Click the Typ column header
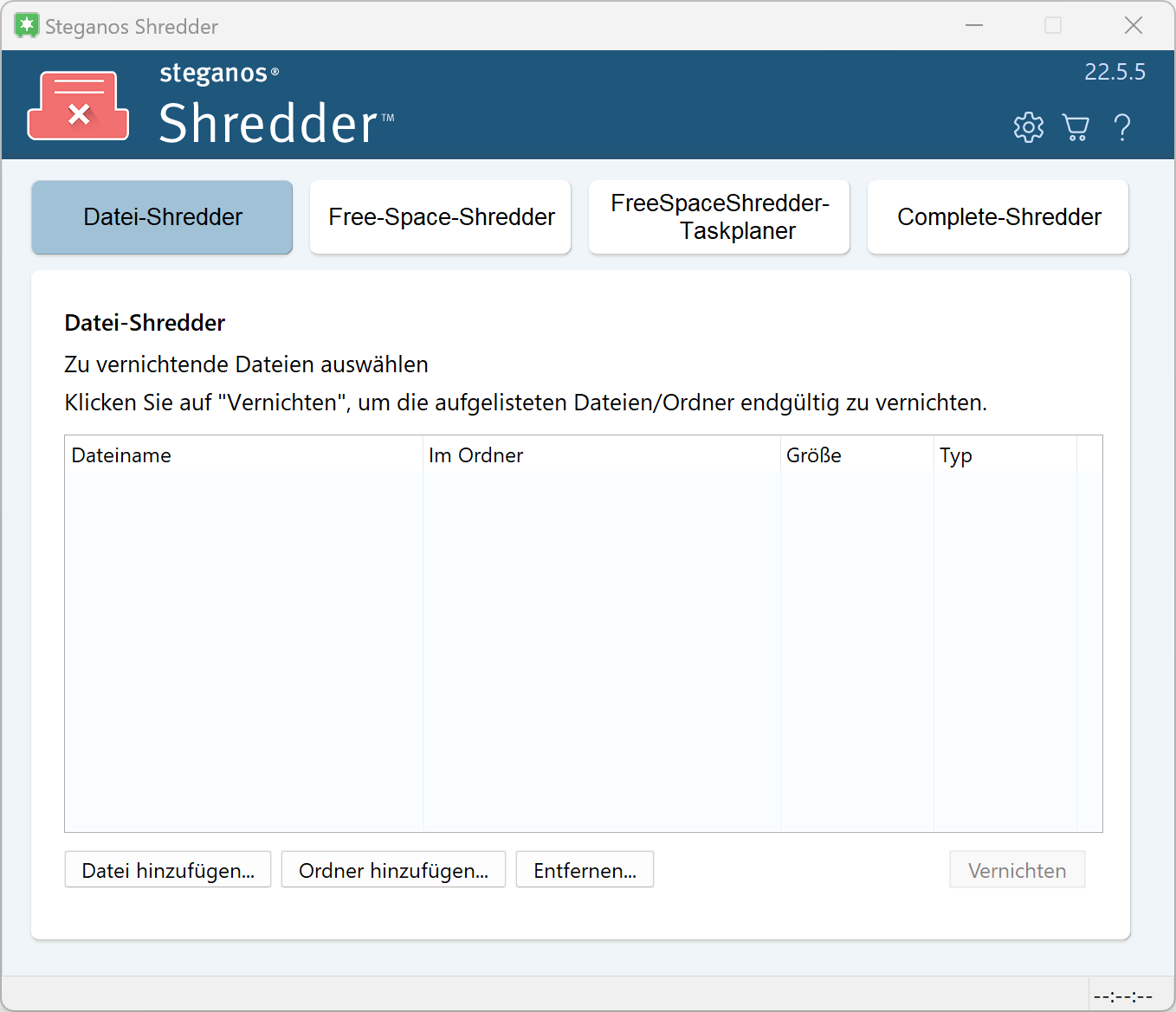Image resolution: width=1176 pixels, height=1012 pixels. click(956, 454)
